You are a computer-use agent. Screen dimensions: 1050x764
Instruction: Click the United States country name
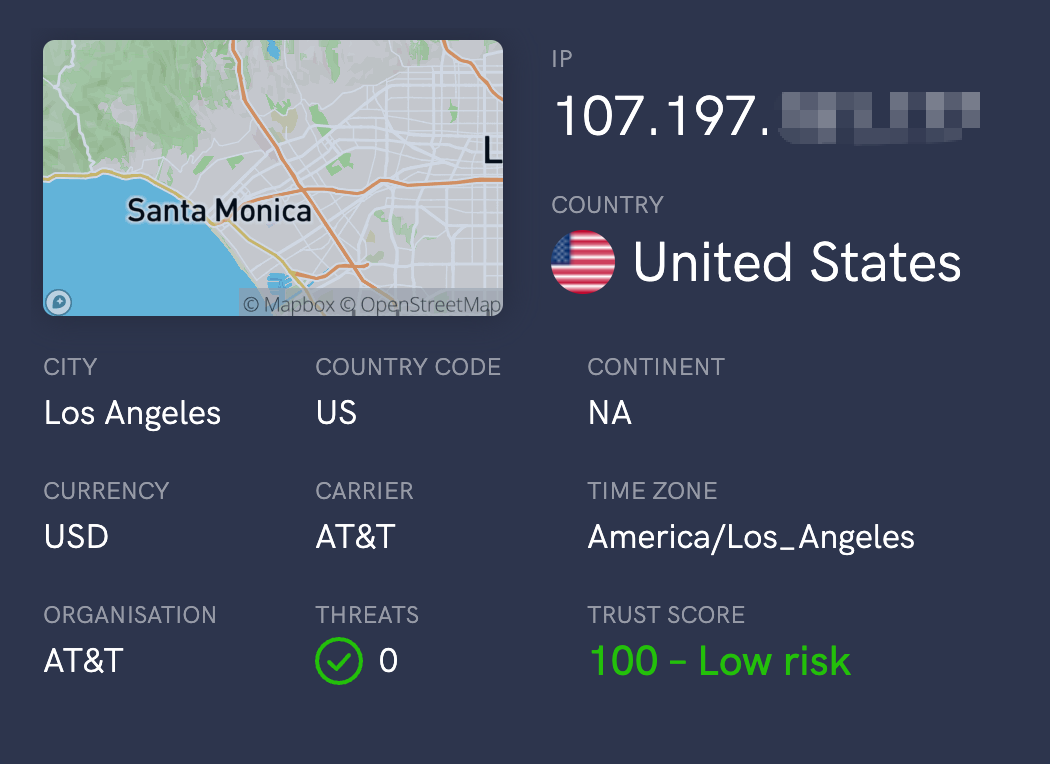[x=797, y=262]
